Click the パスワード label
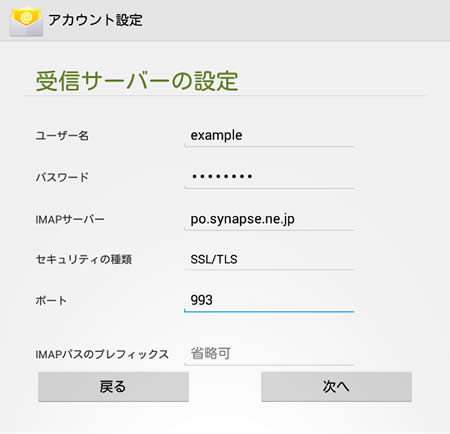 62,177
